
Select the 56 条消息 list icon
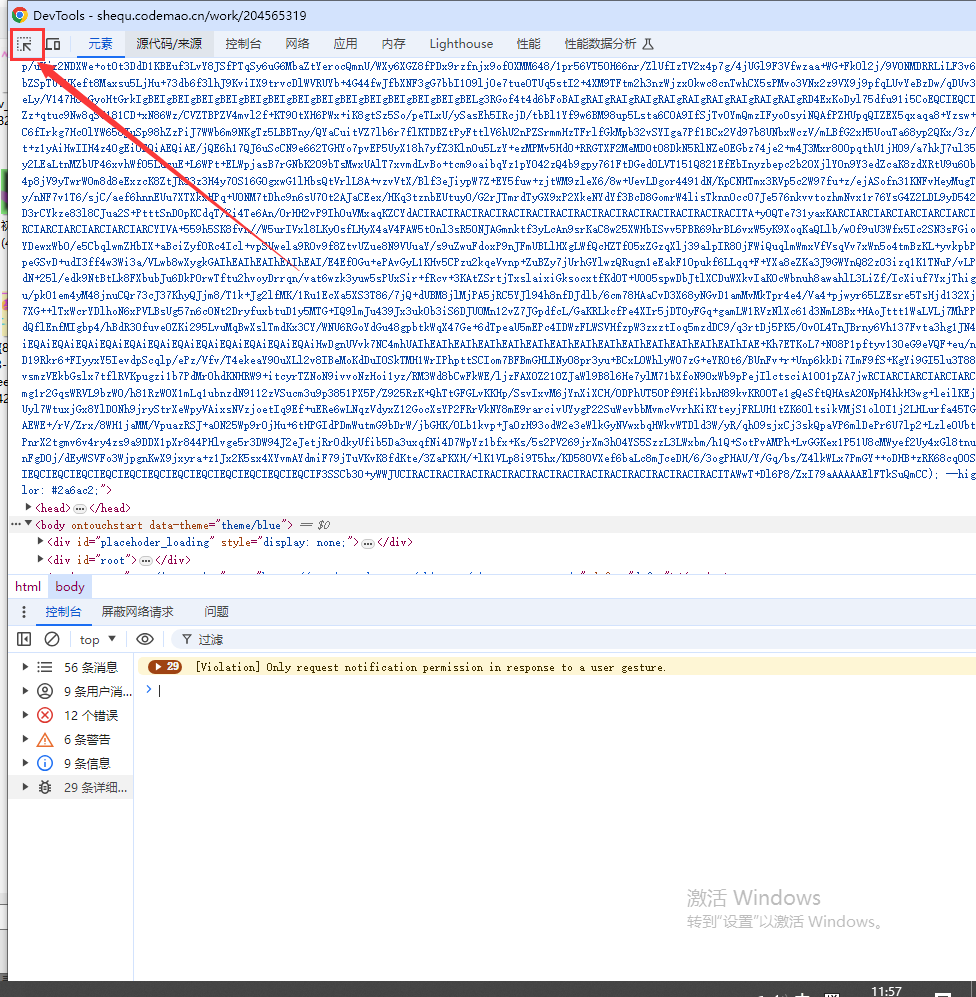45,667
